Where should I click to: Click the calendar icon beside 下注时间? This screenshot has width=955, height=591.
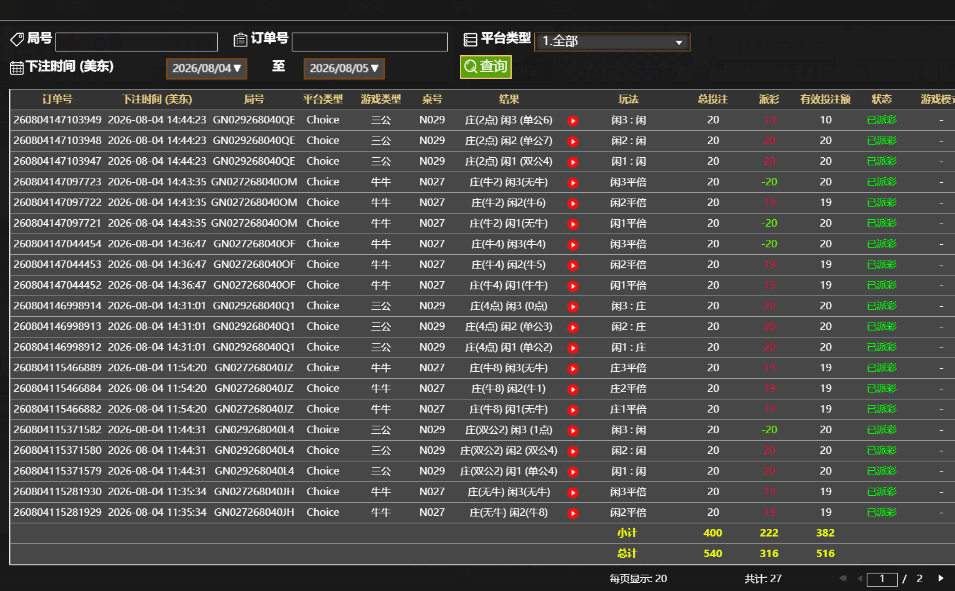pyautogui.click(x=16, y=68)
